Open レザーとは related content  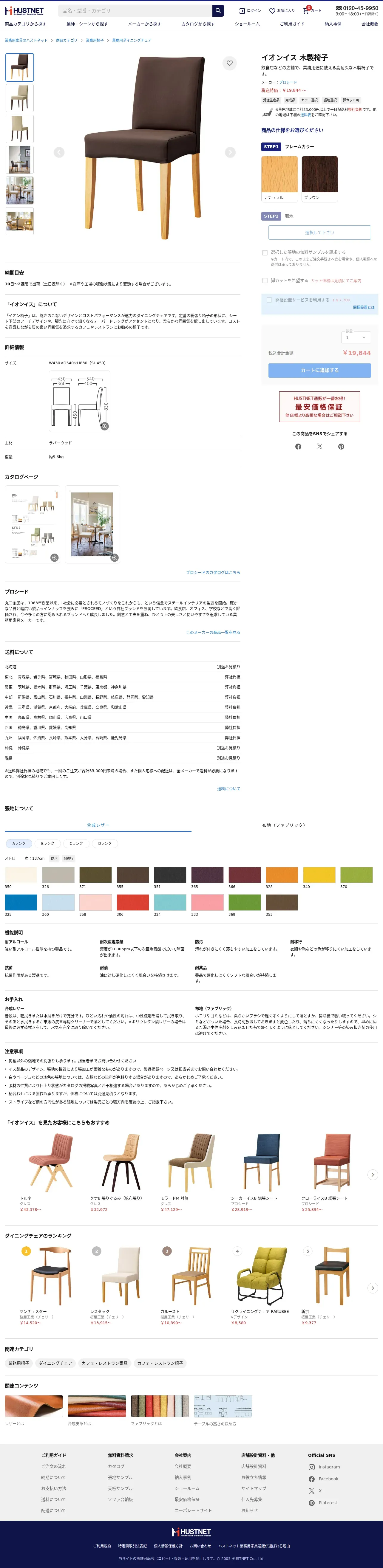34,1411
